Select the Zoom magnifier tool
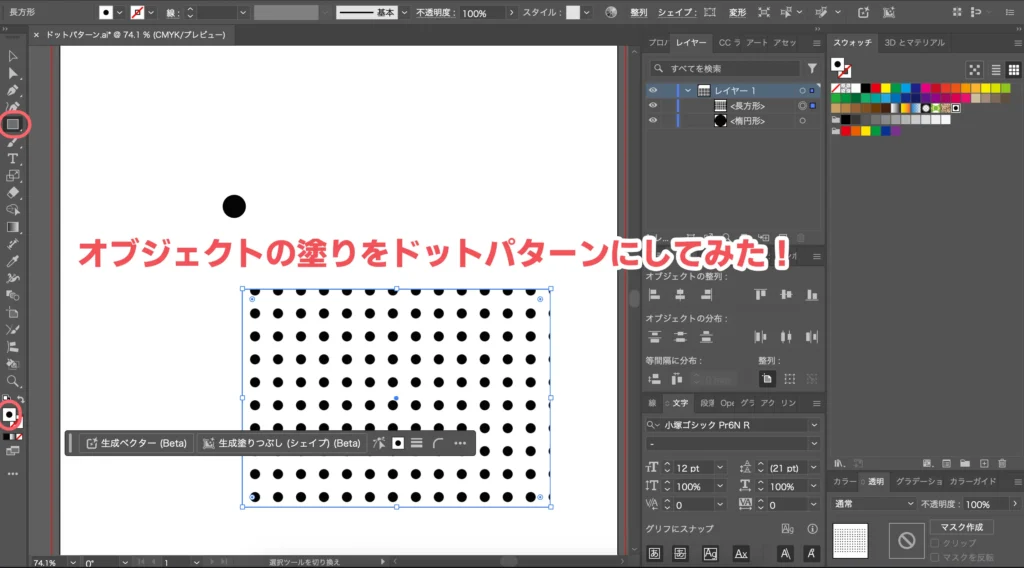 pyautogui.click(x=12, y=381)
